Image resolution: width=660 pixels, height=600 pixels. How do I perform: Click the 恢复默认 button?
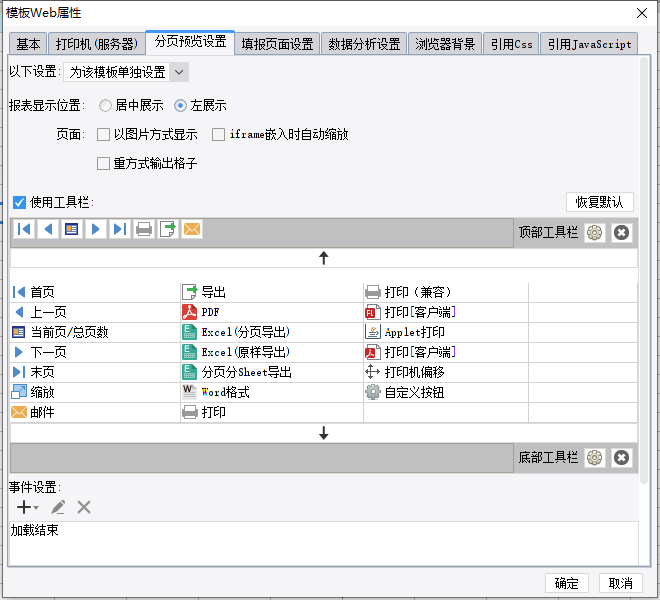[599, 203]
